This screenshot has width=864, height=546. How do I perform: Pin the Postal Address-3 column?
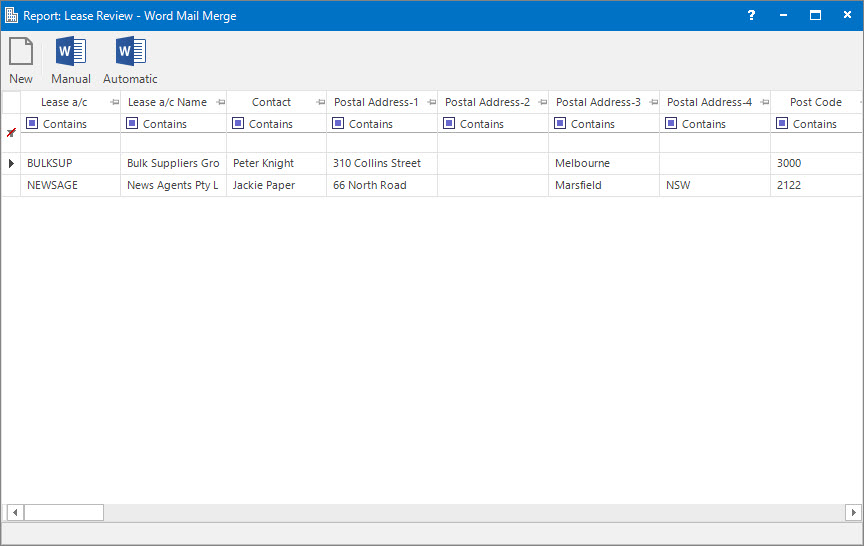(x=654, y=102)
